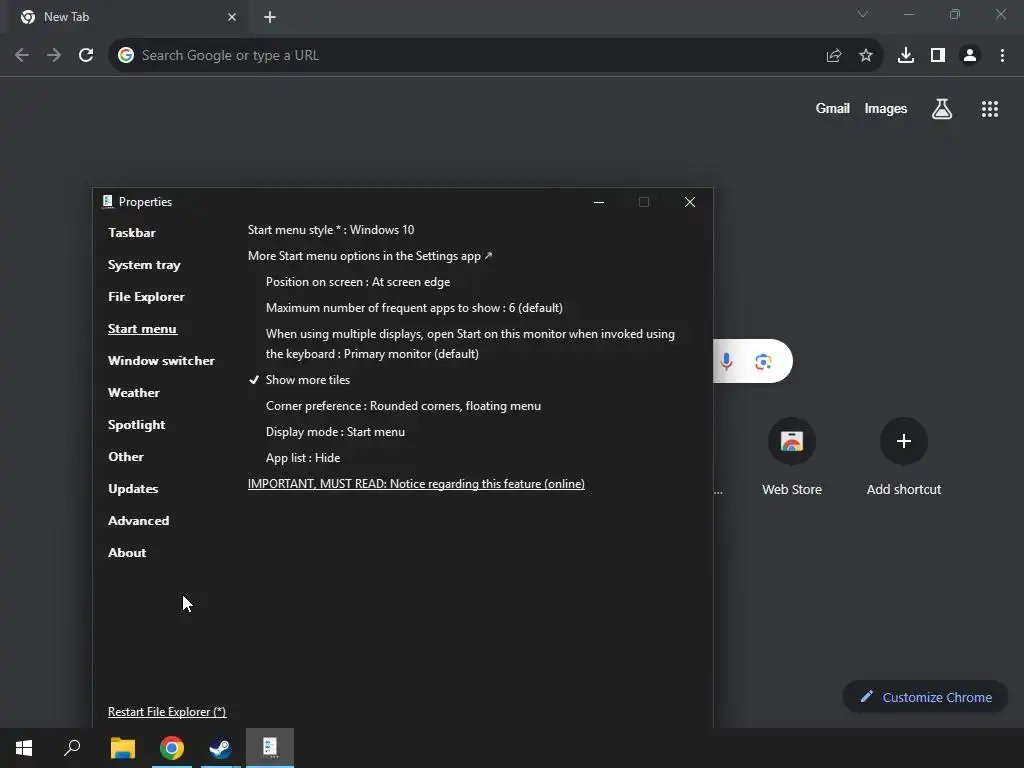Bookmark this tab with star icon
The height and width of the screenshot is (768, 1024).
pyautogui.click(x=865, y=56)
